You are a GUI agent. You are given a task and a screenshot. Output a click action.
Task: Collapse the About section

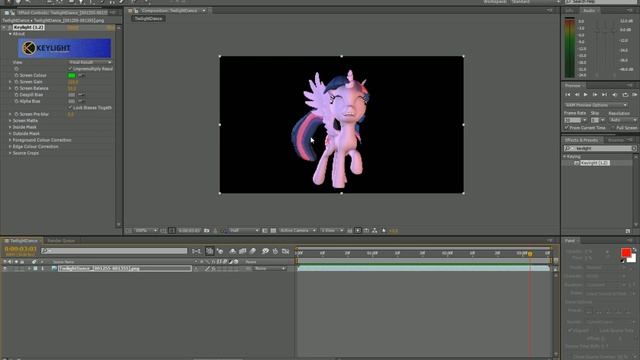pos(10,34)
